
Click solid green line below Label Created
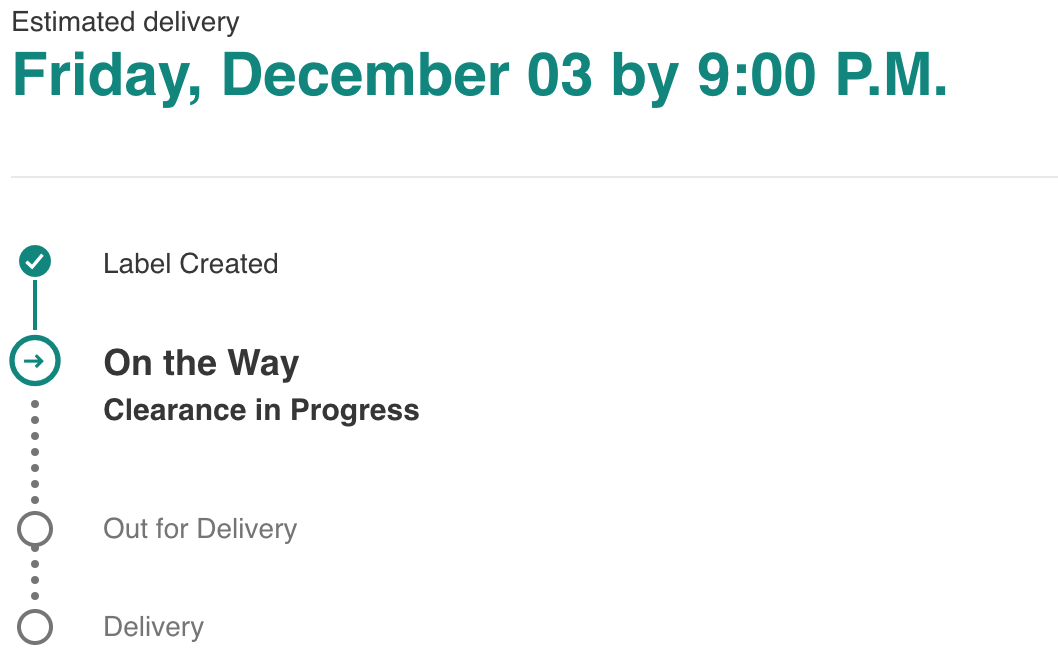click(x=35, y=305)
